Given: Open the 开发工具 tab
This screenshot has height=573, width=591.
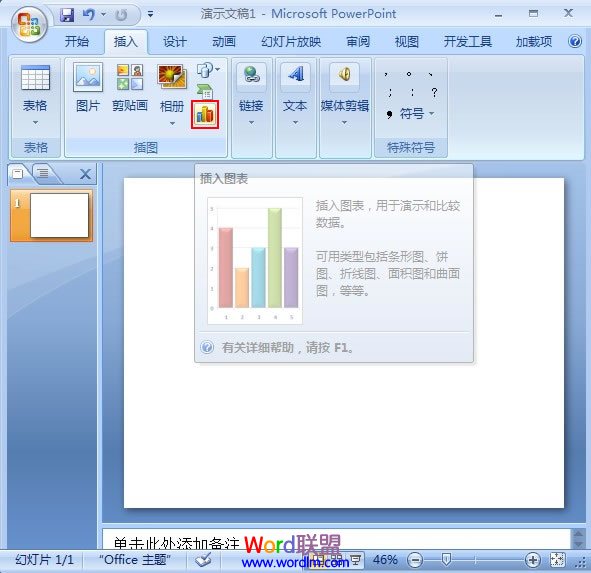Looking at the screenshot, I should (x=468, y=41).
